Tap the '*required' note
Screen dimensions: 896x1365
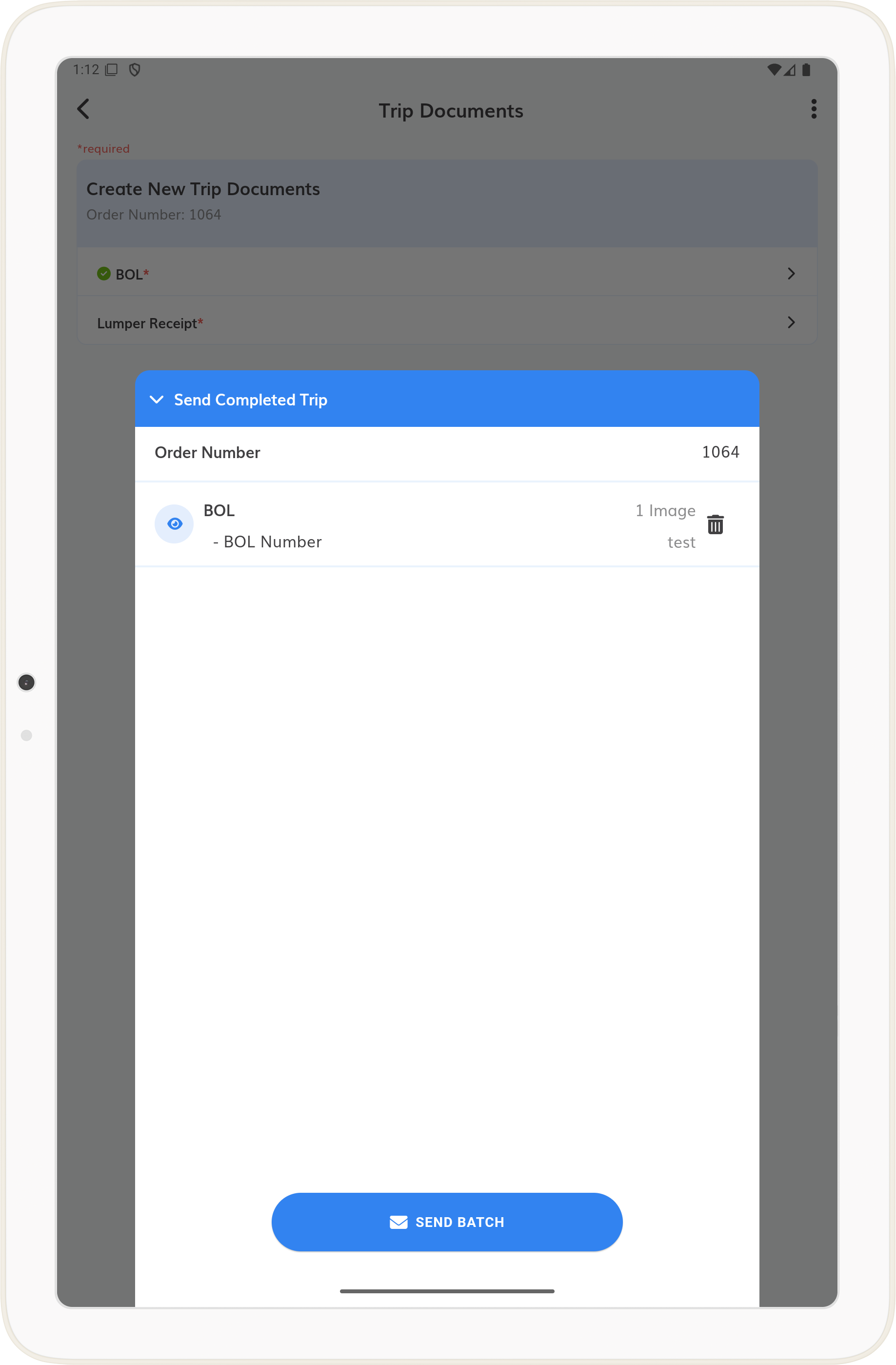[103, 148]
